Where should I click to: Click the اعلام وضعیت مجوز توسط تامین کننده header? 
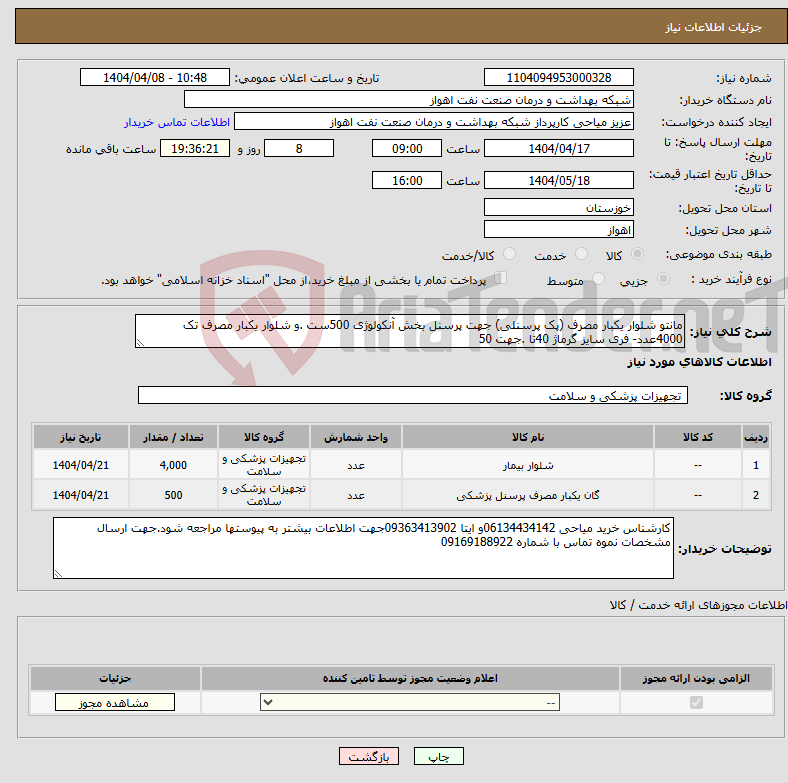tap(410, 678)
